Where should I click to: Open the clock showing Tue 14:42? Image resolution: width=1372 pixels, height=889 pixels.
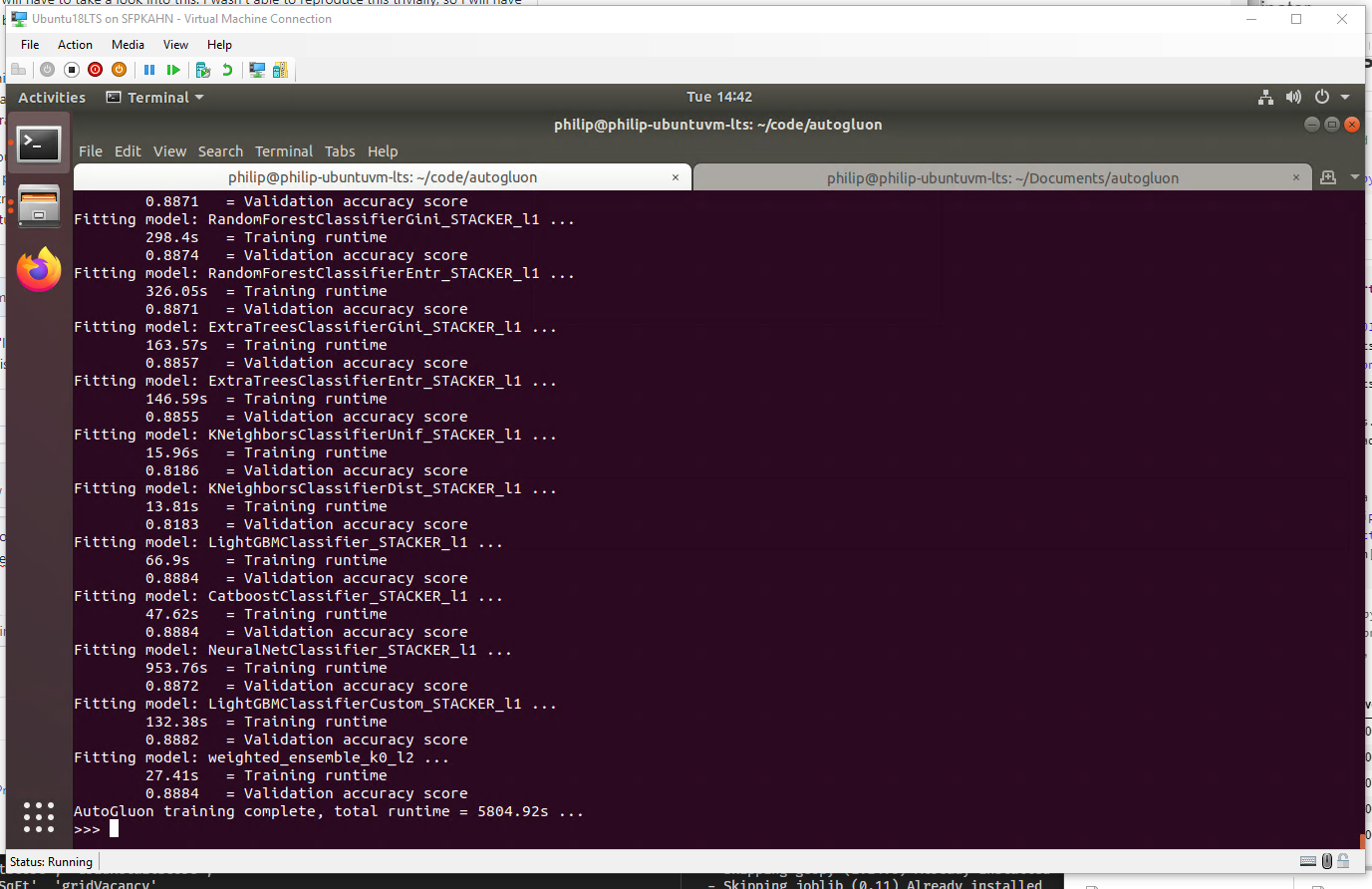pyautogui.click(x=719, y=97)
